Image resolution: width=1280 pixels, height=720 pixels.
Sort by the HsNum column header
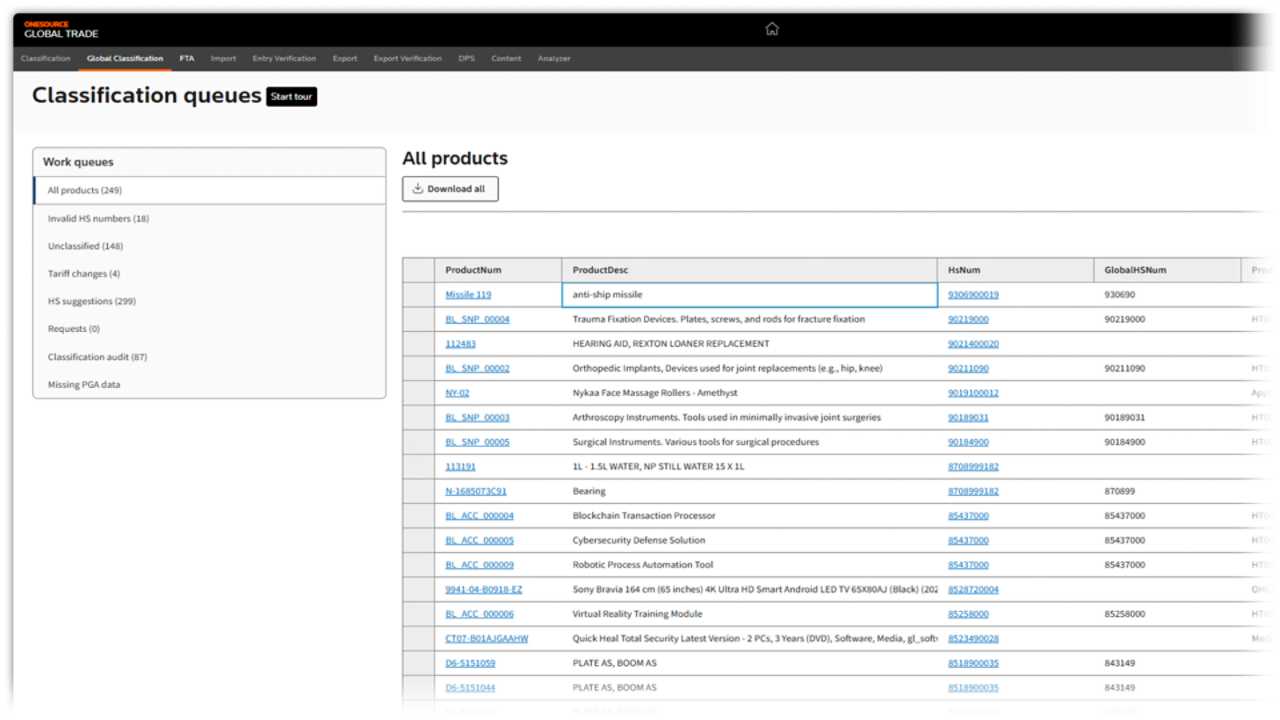point(964,270)
